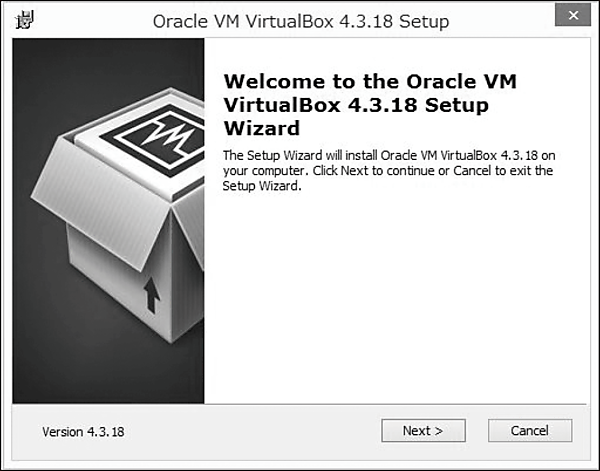
Task: Click the word 'Wizard' in the heading
Action: [x=261, y=128]
